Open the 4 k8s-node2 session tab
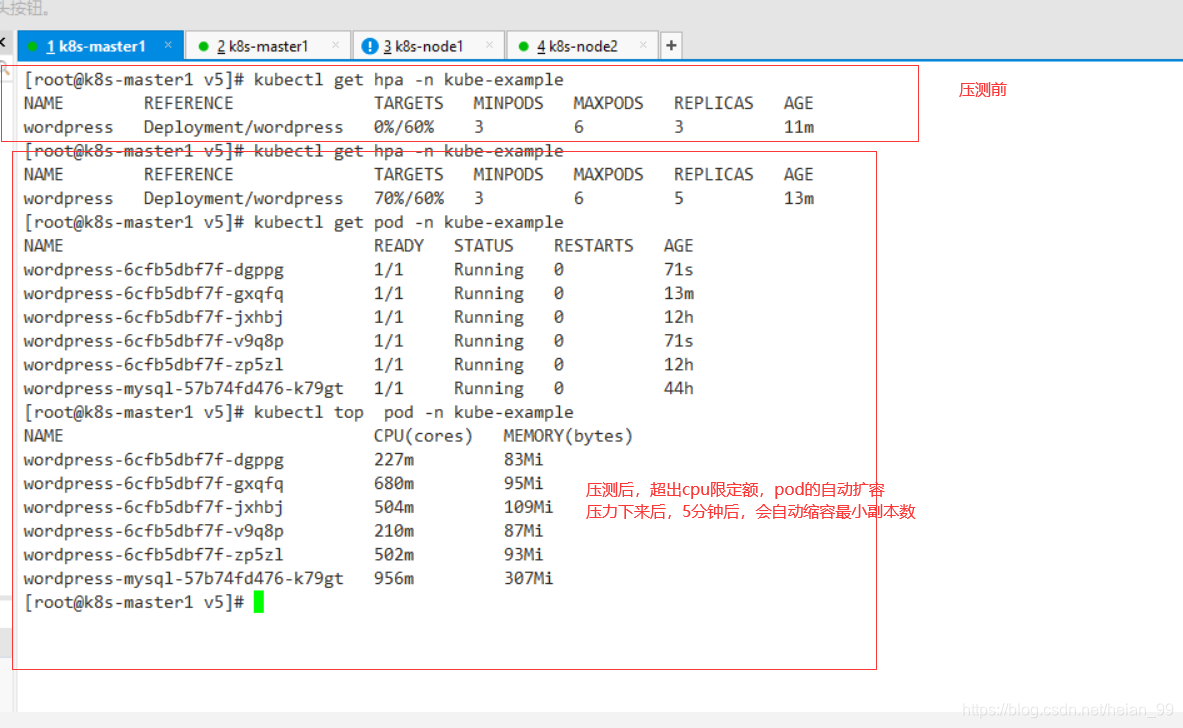 pyautogui.click(x=582, y=46)
